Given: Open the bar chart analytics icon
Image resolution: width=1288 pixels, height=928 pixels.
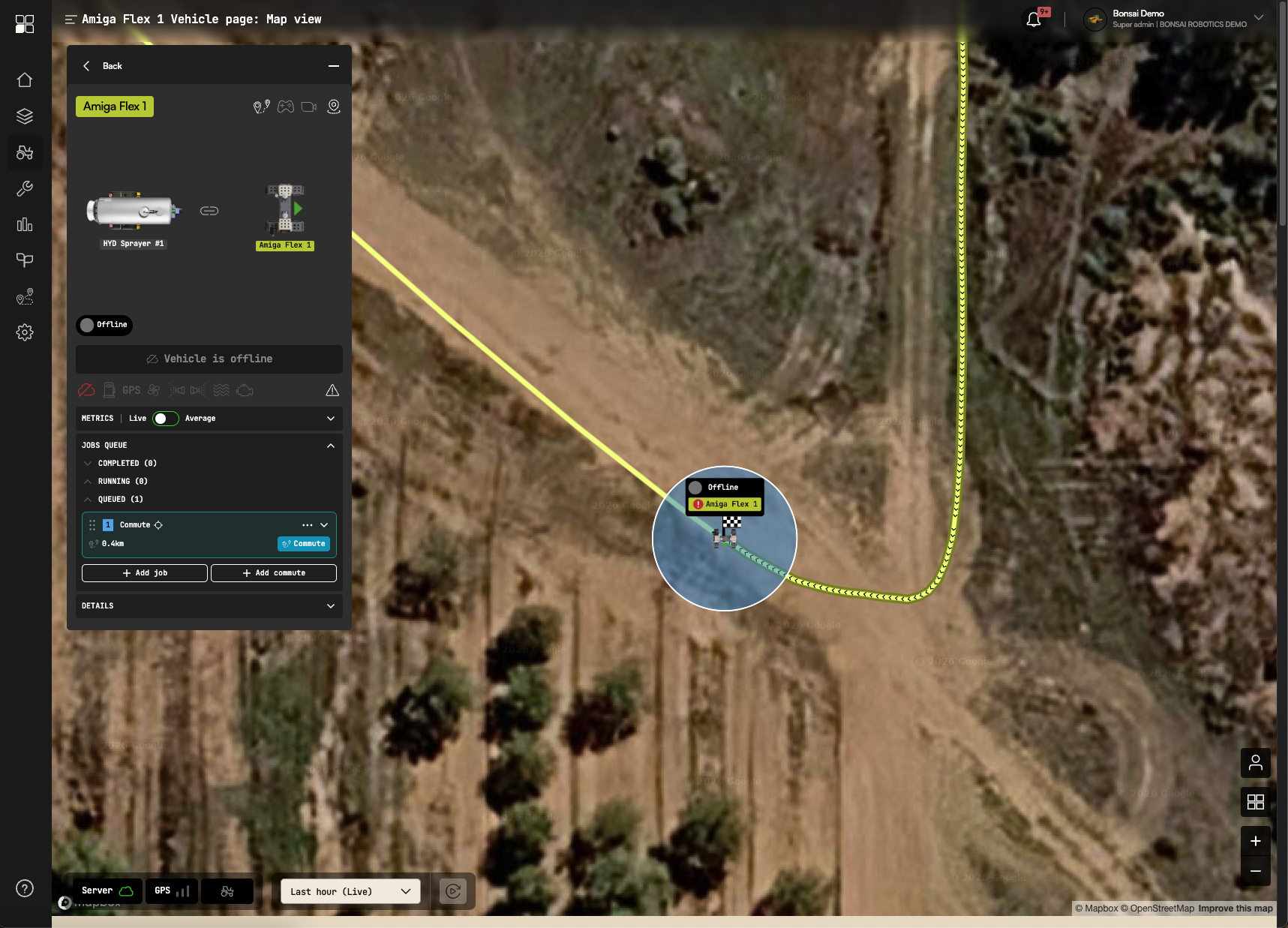Looking at the screenshot, I should point(25,224).
